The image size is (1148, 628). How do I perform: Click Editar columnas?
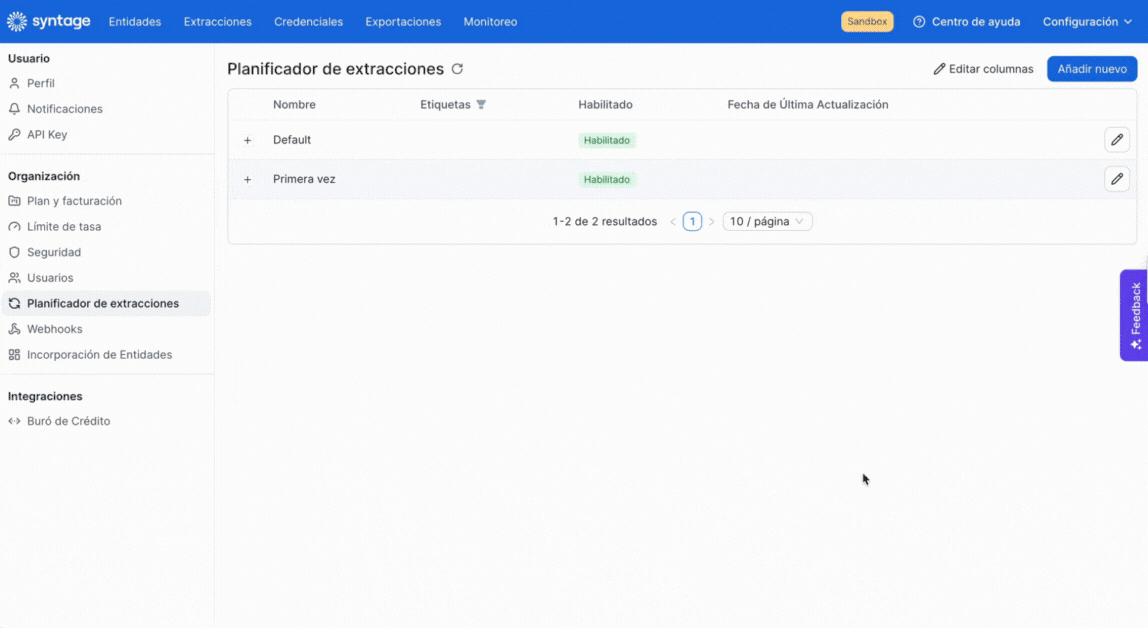(983, 69)
